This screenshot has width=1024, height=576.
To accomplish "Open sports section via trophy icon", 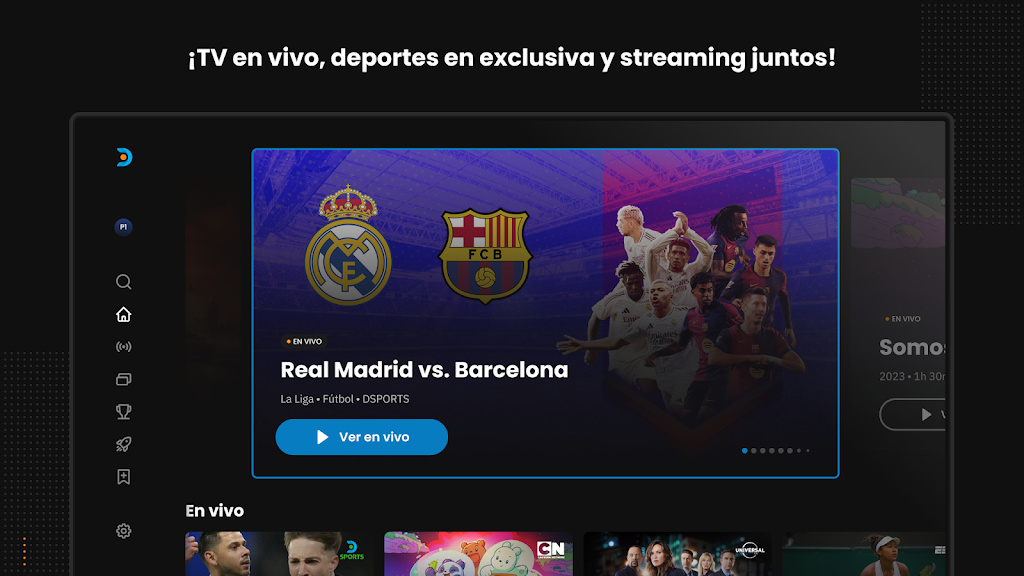I will pyautogui.click(x=123, y=411).
